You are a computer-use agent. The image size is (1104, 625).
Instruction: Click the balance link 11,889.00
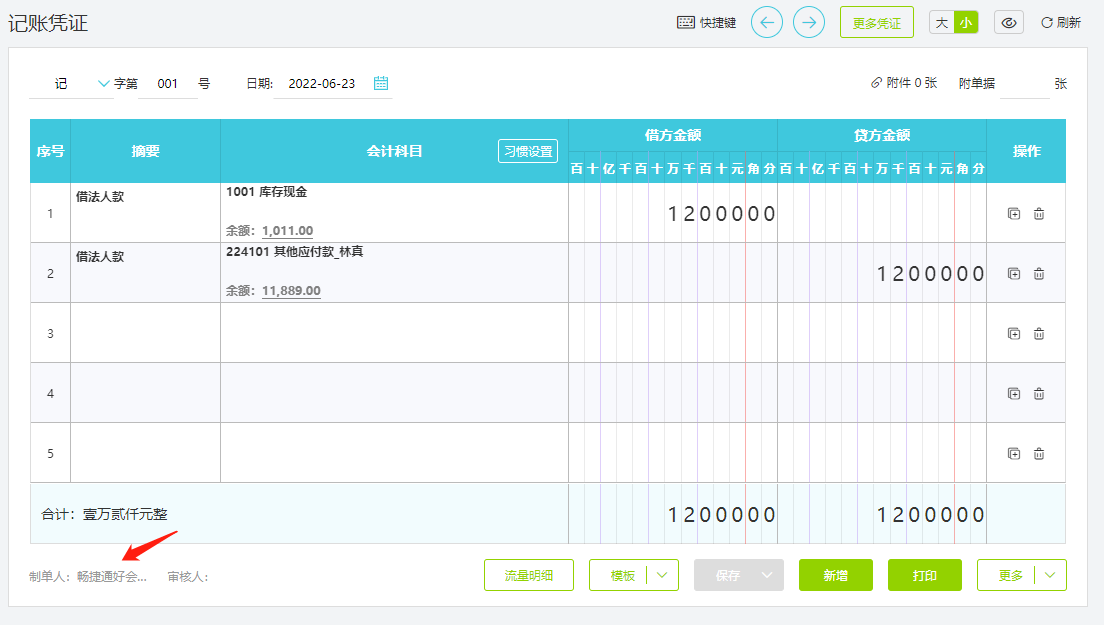[291, 290]
